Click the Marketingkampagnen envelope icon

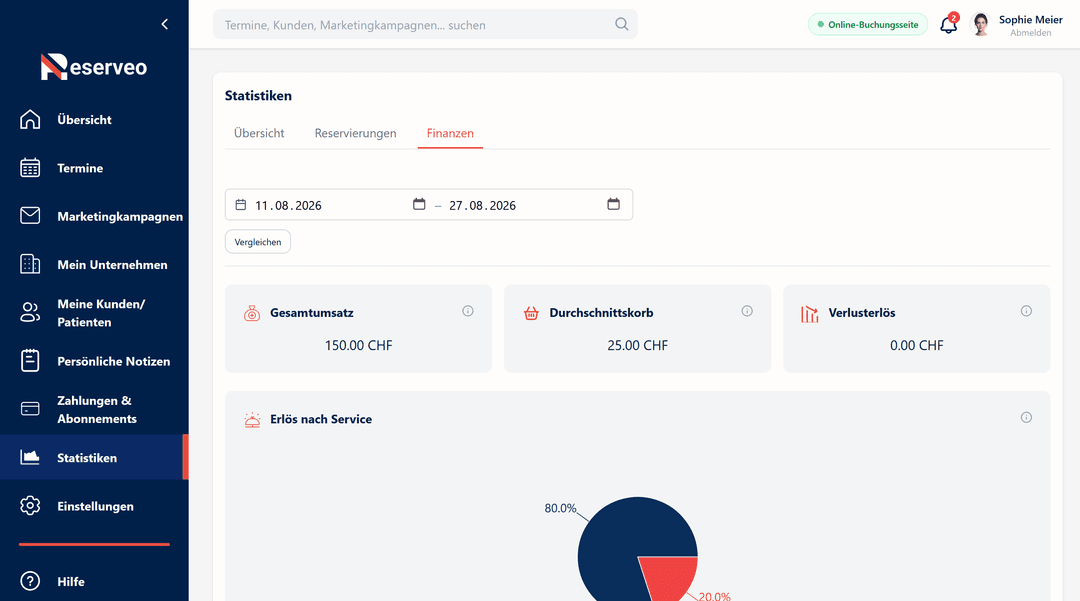pos(30,215)
